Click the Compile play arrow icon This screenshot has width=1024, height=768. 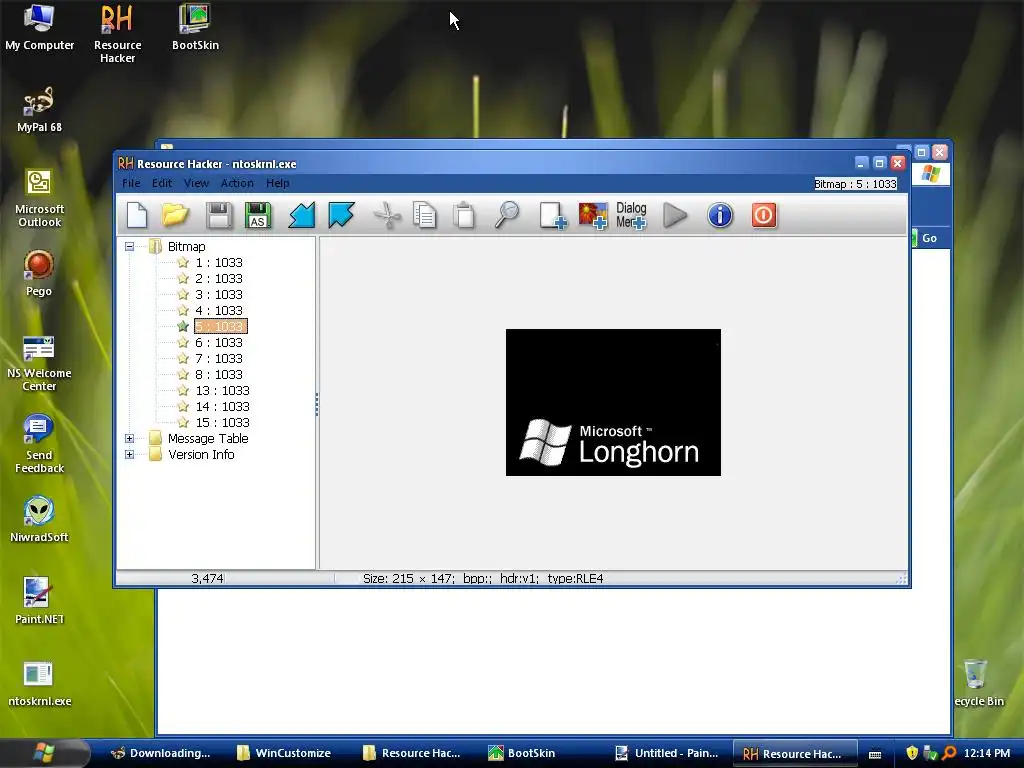click(675, 216)
